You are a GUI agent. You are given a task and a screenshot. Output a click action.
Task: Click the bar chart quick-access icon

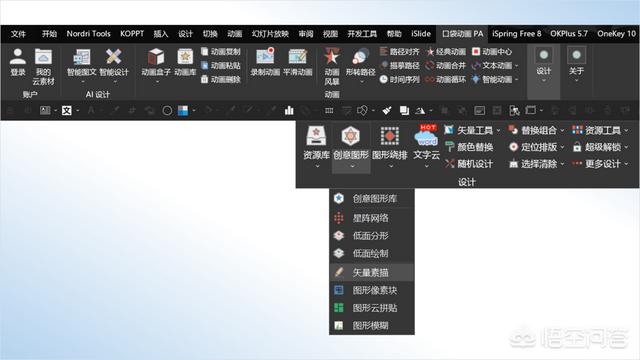pyautogui.click(x=289, y=110)
